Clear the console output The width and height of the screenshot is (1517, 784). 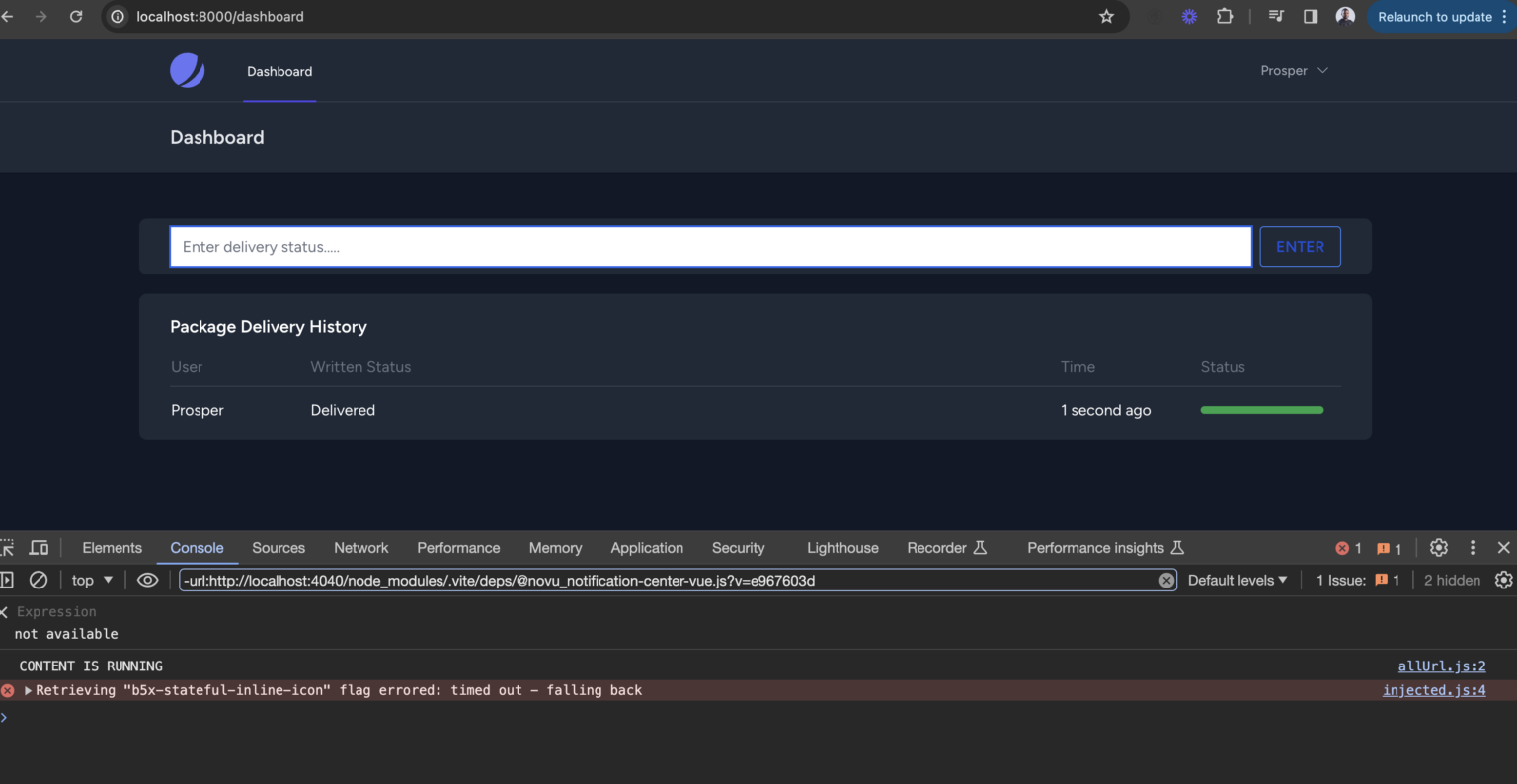click(x=39, y=580)
